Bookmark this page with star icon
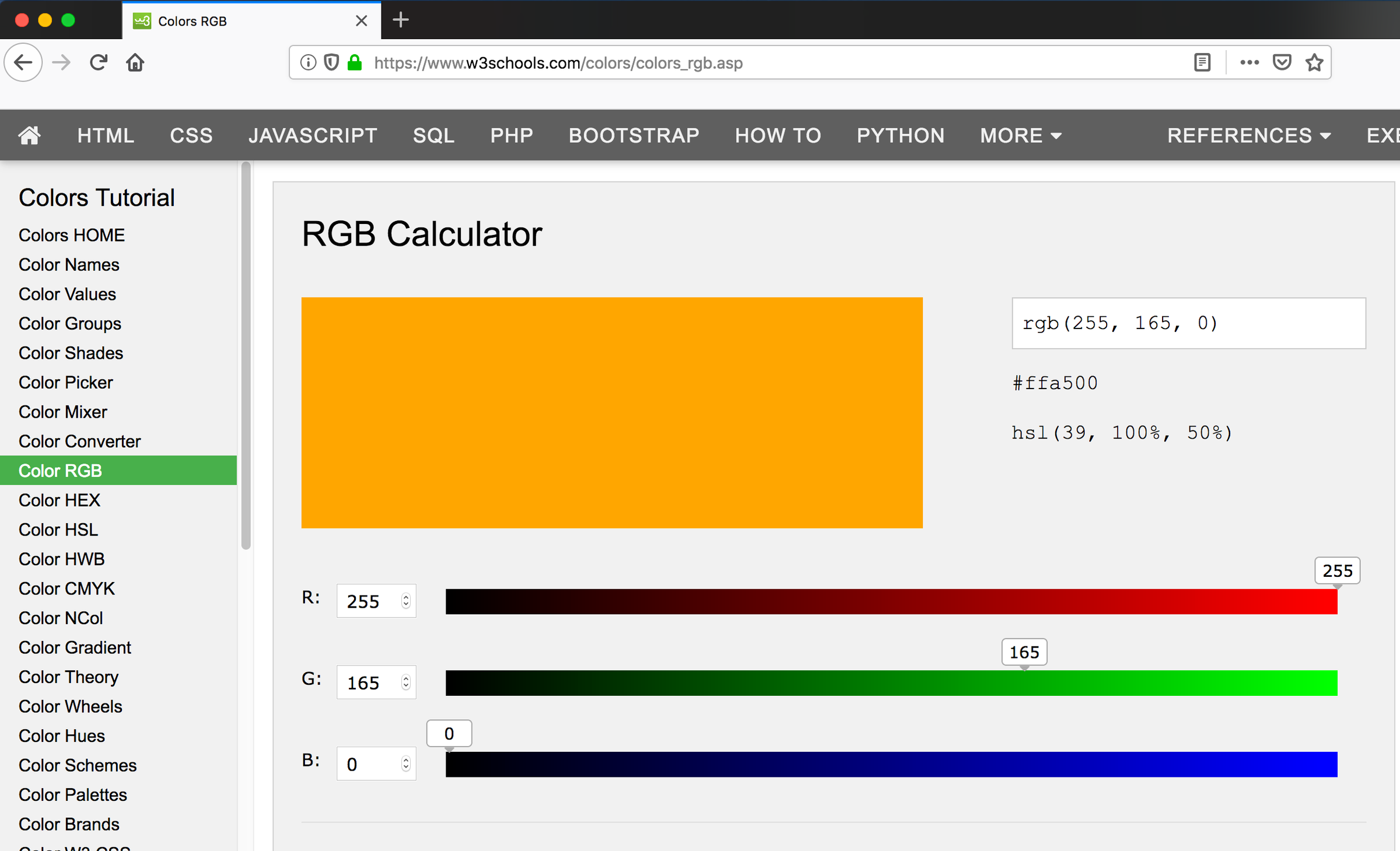Image resolution: width=1400 pixels, height=851 pixels. click(1314, 62)
